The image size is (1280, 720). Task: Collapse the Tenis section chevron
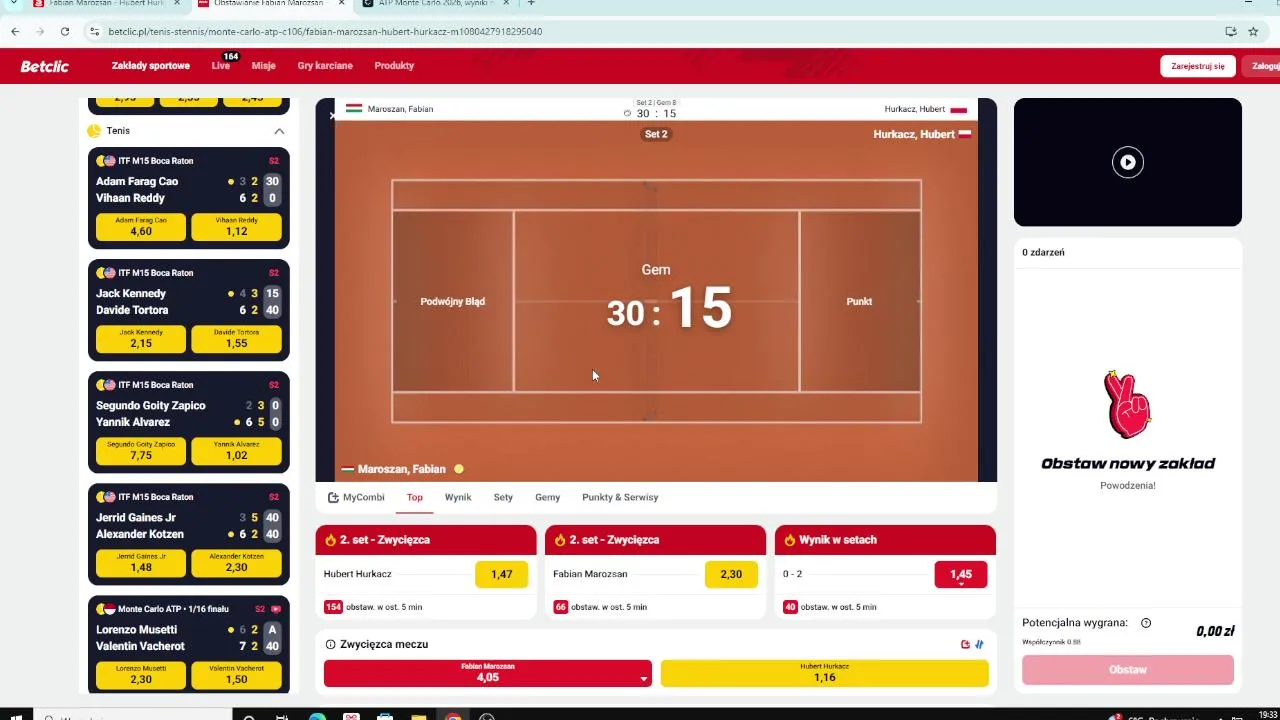tap(279, 131)
